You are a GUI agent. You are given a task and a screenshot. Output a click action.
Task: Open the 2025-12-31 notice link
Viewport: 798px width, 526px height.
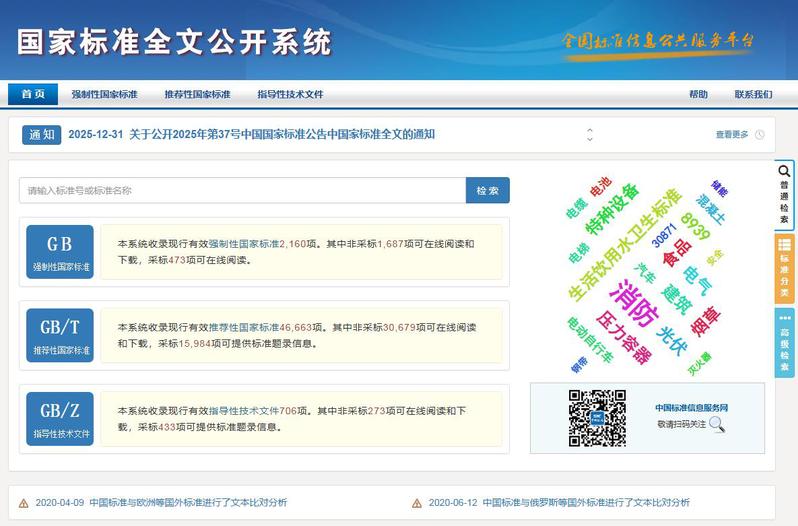click(x=252, y=135)
